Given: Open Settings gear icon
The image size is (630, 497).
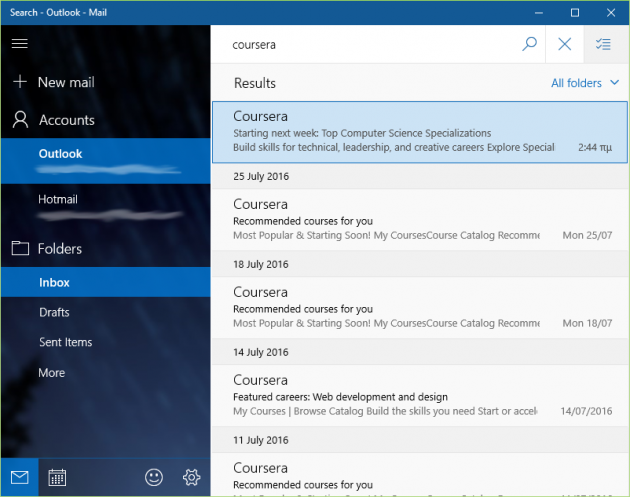Looking at the screenshot, I should 191,477.
